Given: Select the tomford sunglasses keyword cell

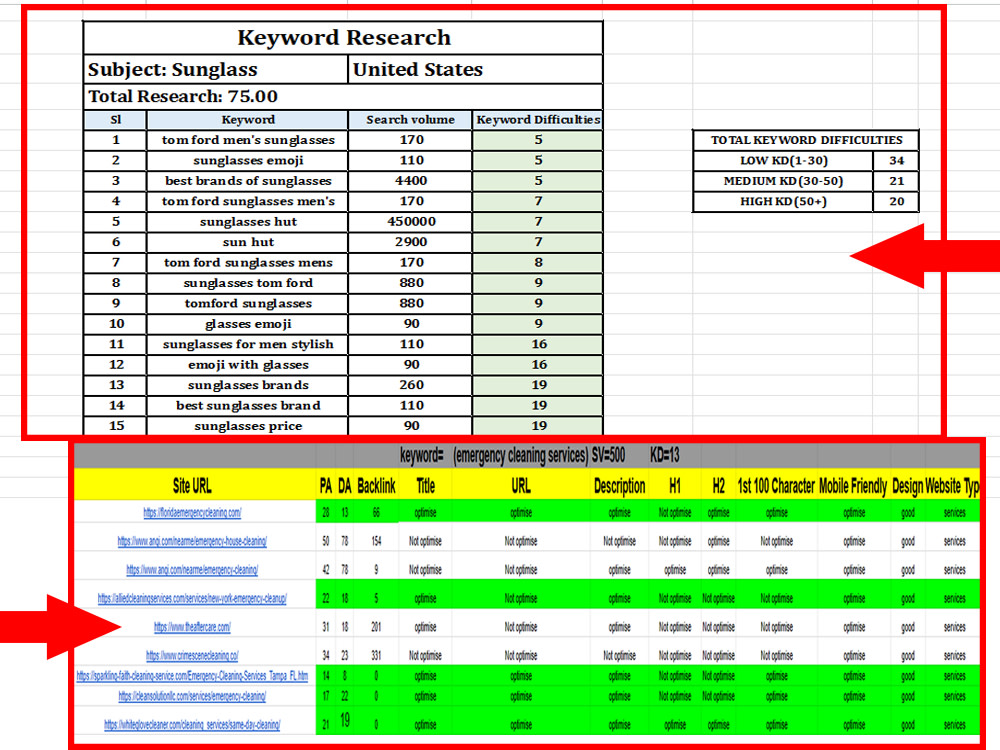Looking at the screenshot, I should pyautogui.click(x=248, y=304).
